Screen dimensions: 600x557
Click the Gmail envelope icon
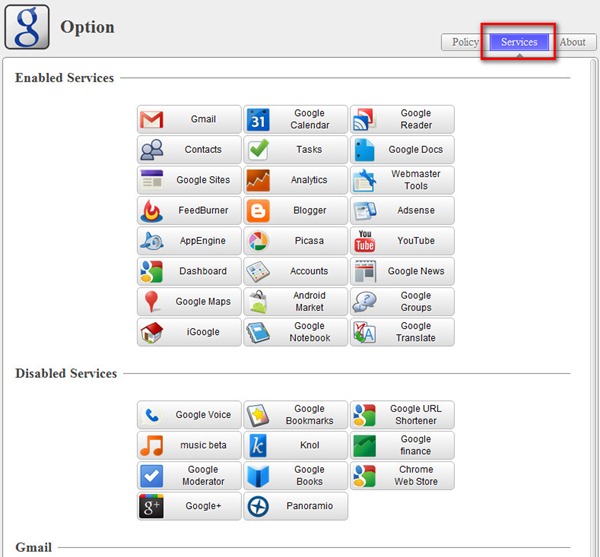pyautogui.click(x=152, y=119)
